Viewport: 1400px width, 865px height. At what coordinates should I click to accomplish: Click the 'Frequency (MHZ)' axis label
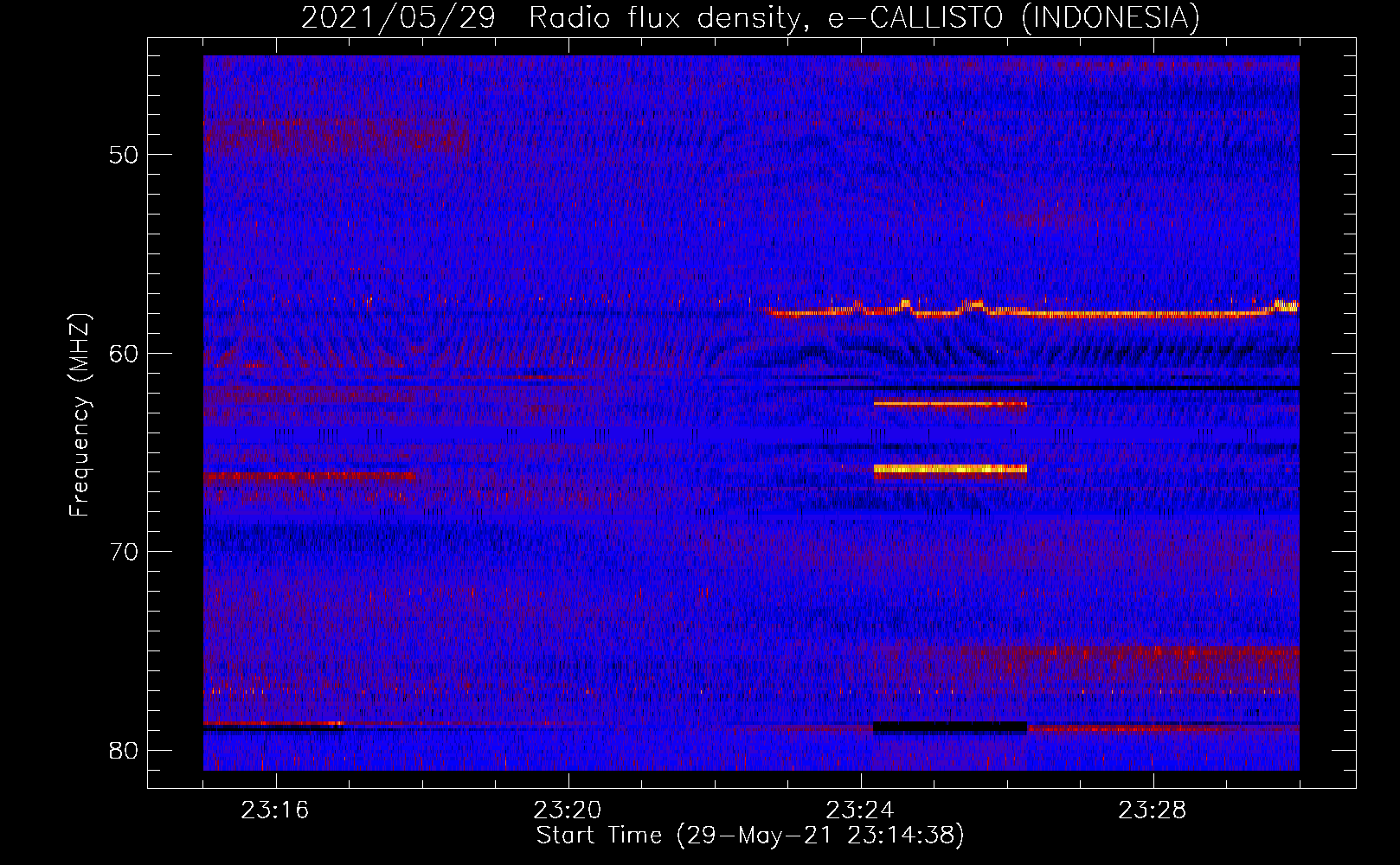pos(80,415)
